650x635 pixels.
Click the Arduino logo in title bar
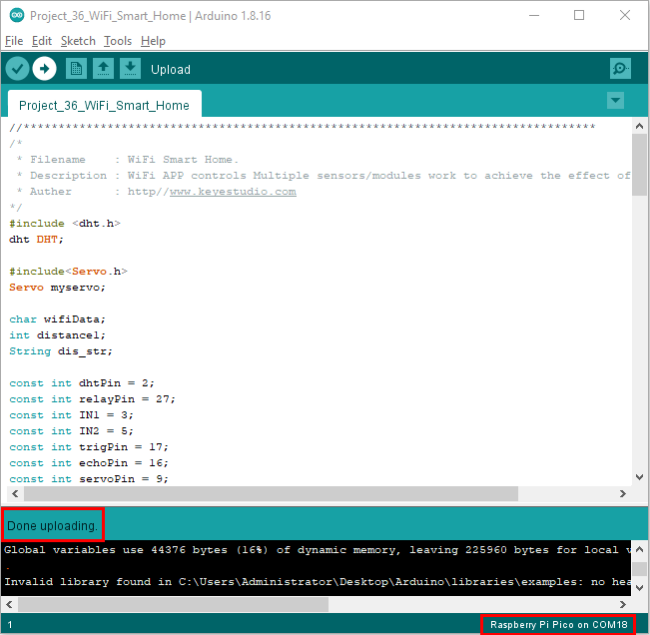click(x=17, y=15)
